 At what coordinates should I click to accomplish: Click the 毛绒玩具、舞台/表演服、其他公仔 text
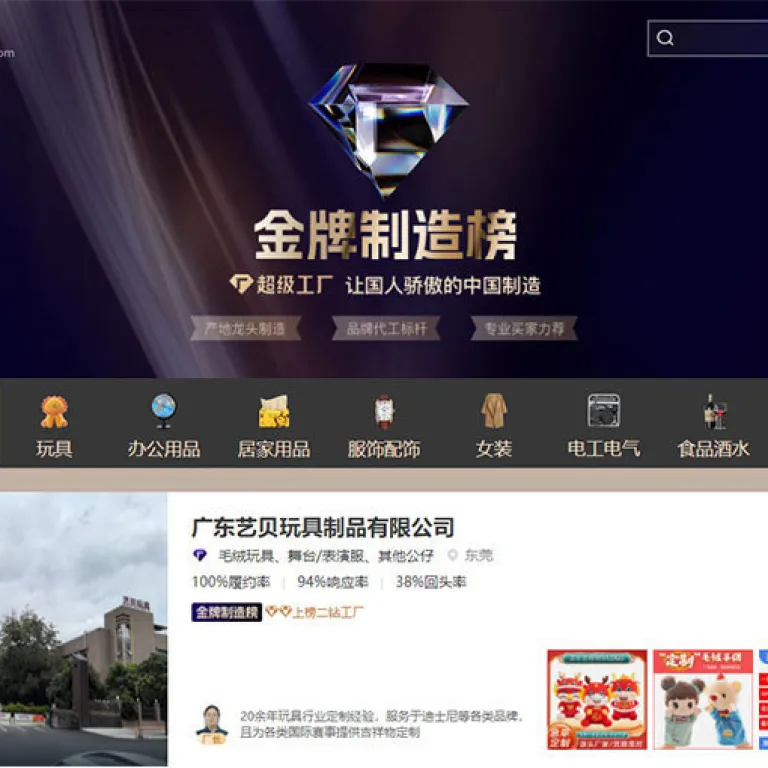pos(326,555)
